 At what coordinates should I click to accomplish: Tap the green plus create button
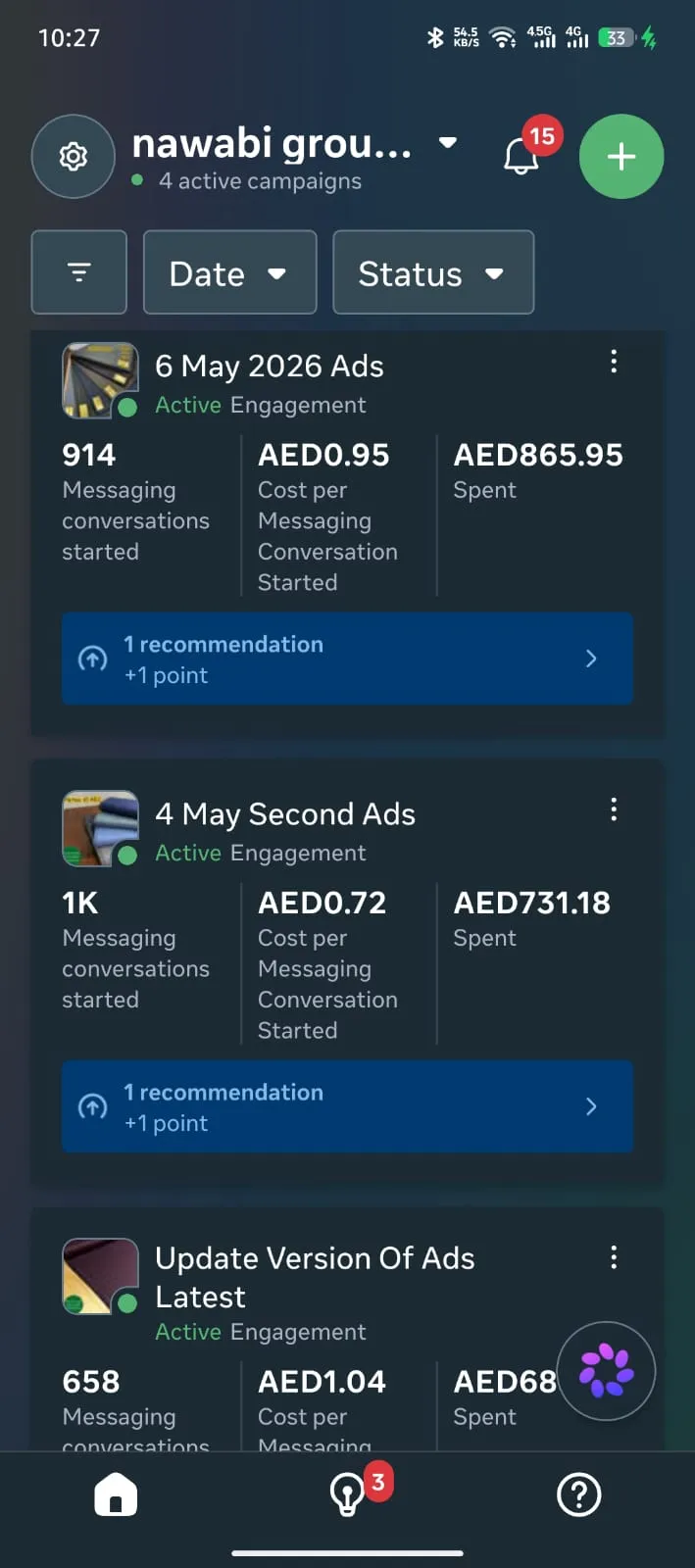(x=621, y=157)
